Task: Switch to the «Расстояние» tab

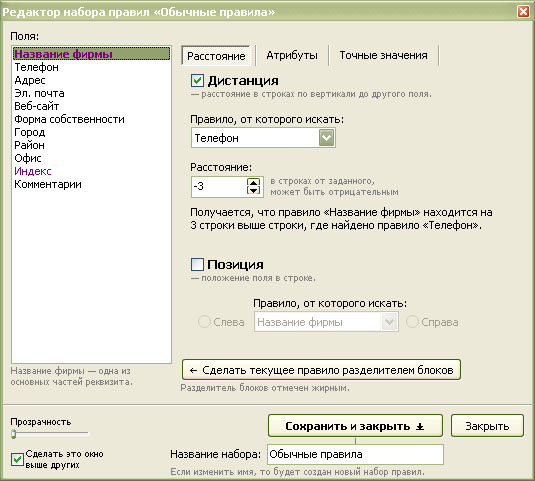Action: pos(216,56)
